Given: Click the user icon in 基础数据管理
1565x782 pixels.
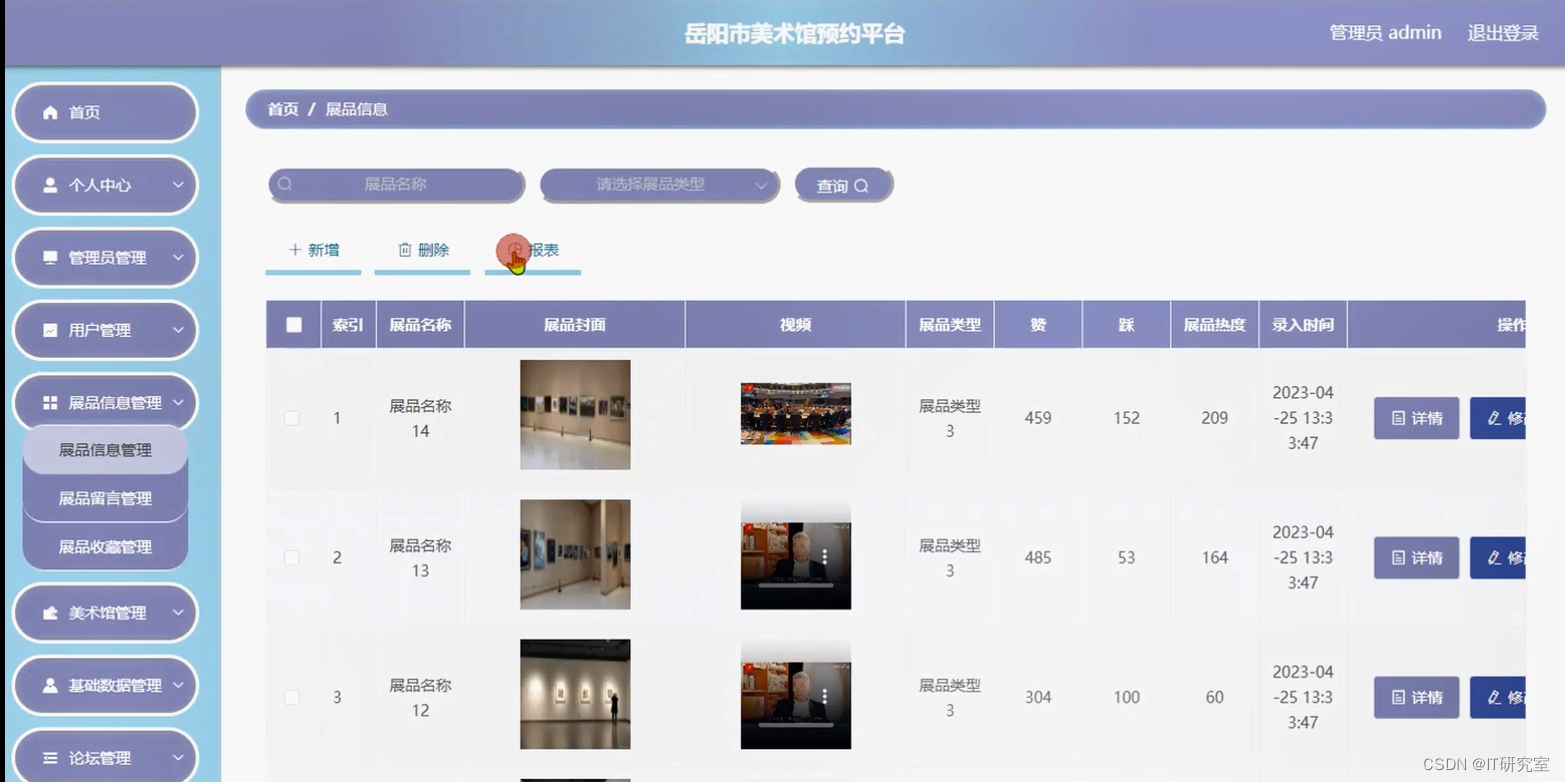Looking at the screenshot, I should [50, 686].
